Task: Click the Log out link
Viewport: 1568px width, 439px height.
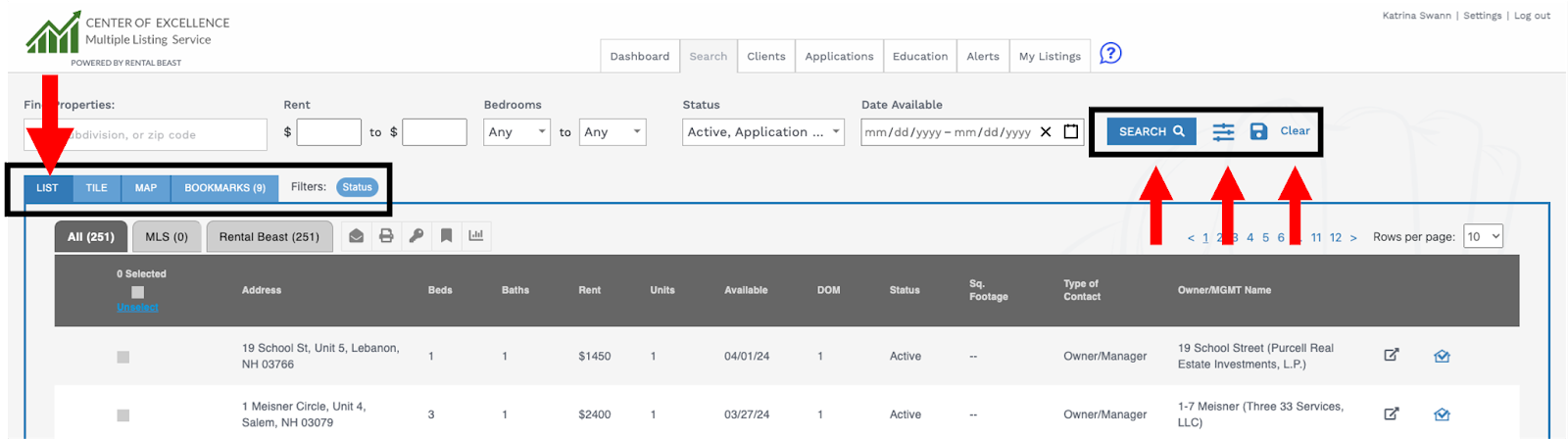Action: coord(1532,16)
